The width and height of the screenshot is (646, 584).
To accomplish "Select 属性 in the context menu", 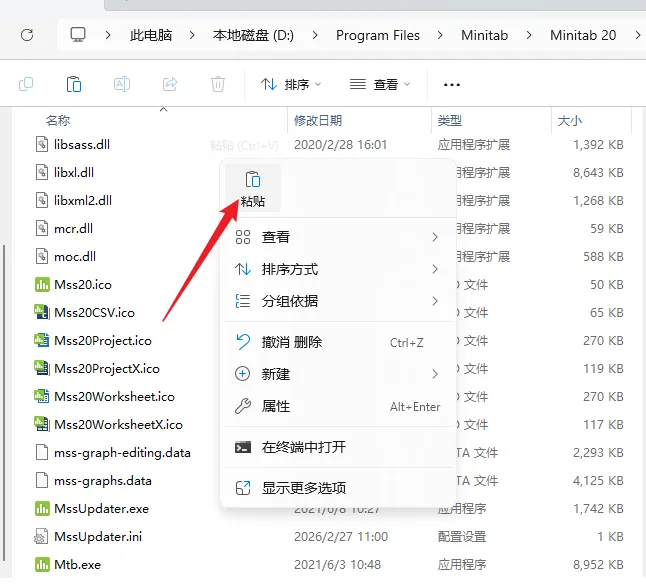I will (x=338, y=407).
